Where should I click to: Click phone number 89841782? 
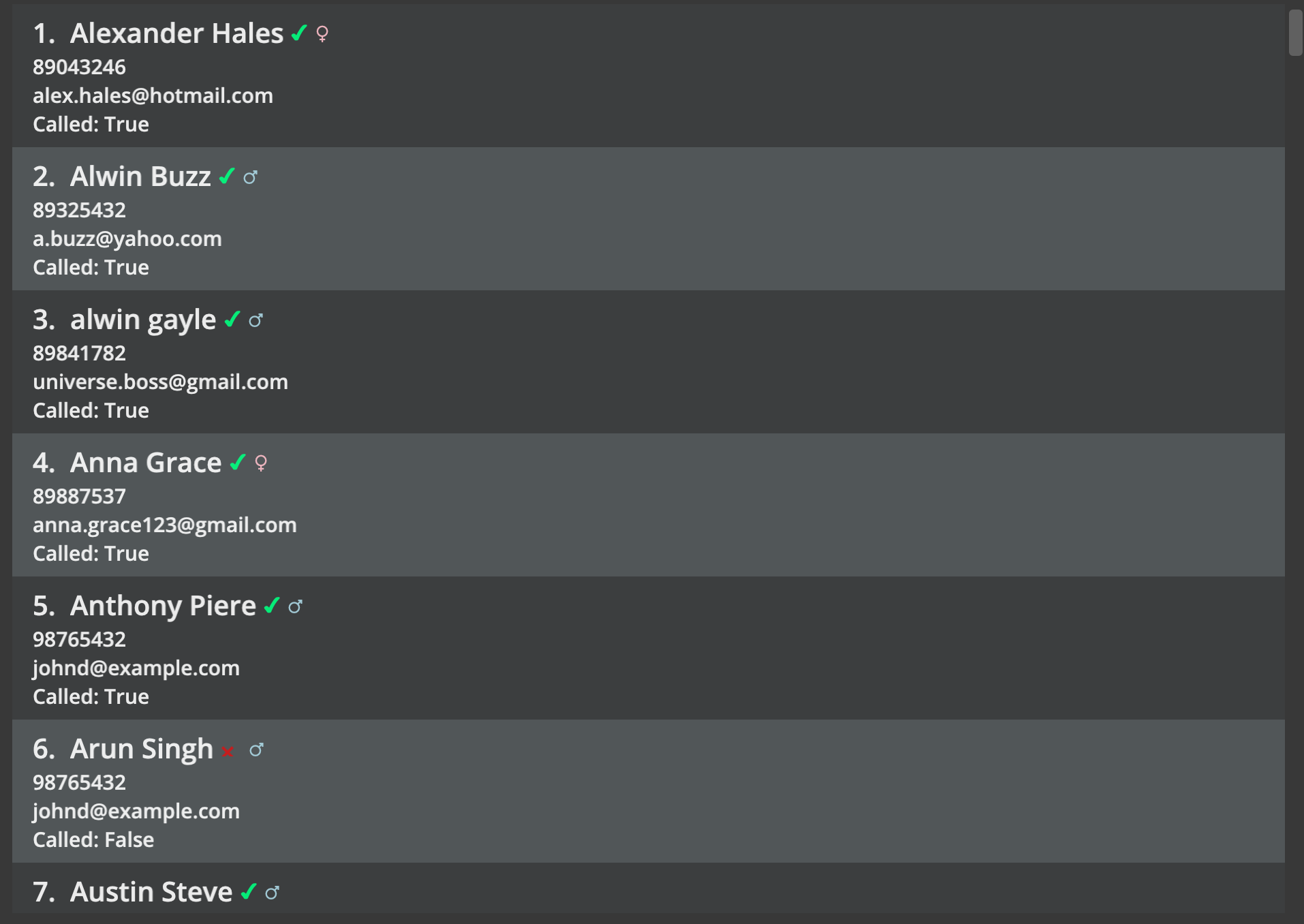79,353
